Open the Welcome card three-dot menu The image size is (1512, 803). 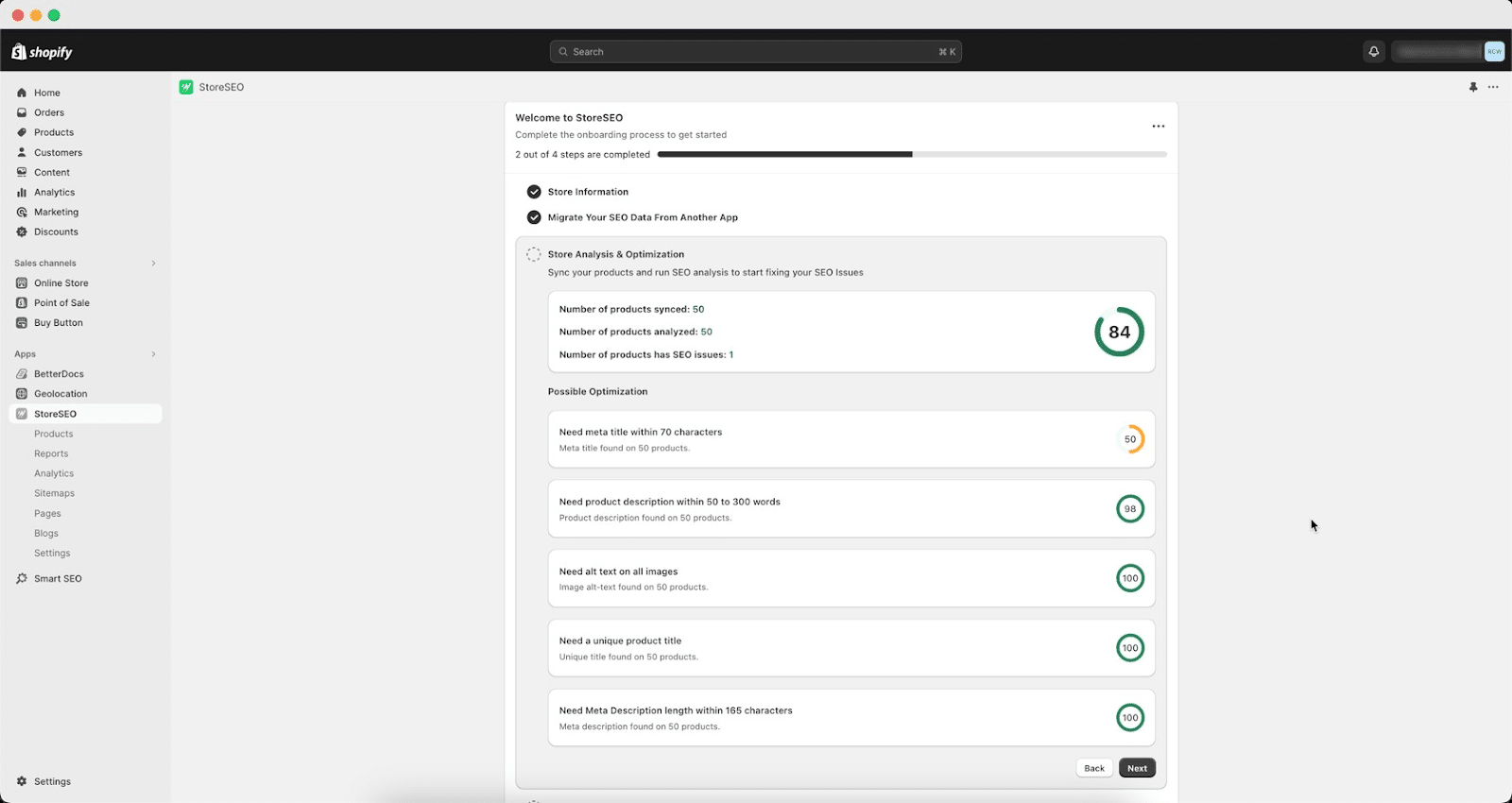point(1159,126)
